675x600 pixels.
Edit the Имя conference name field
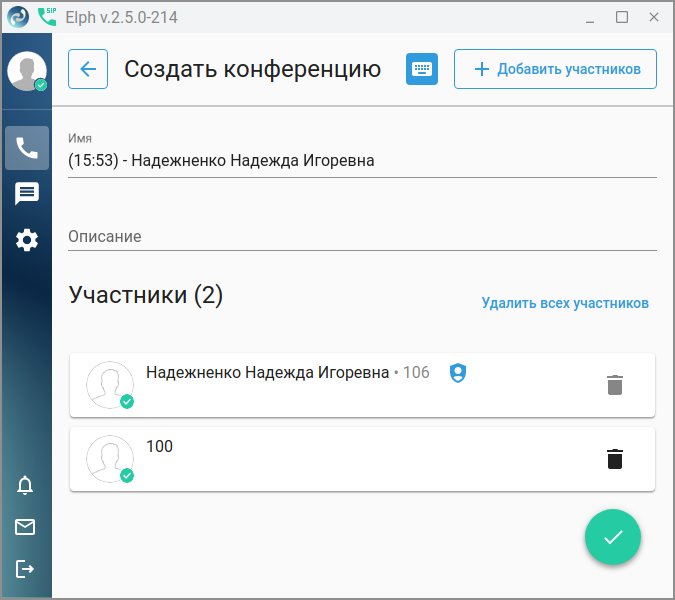coord(362,161)
